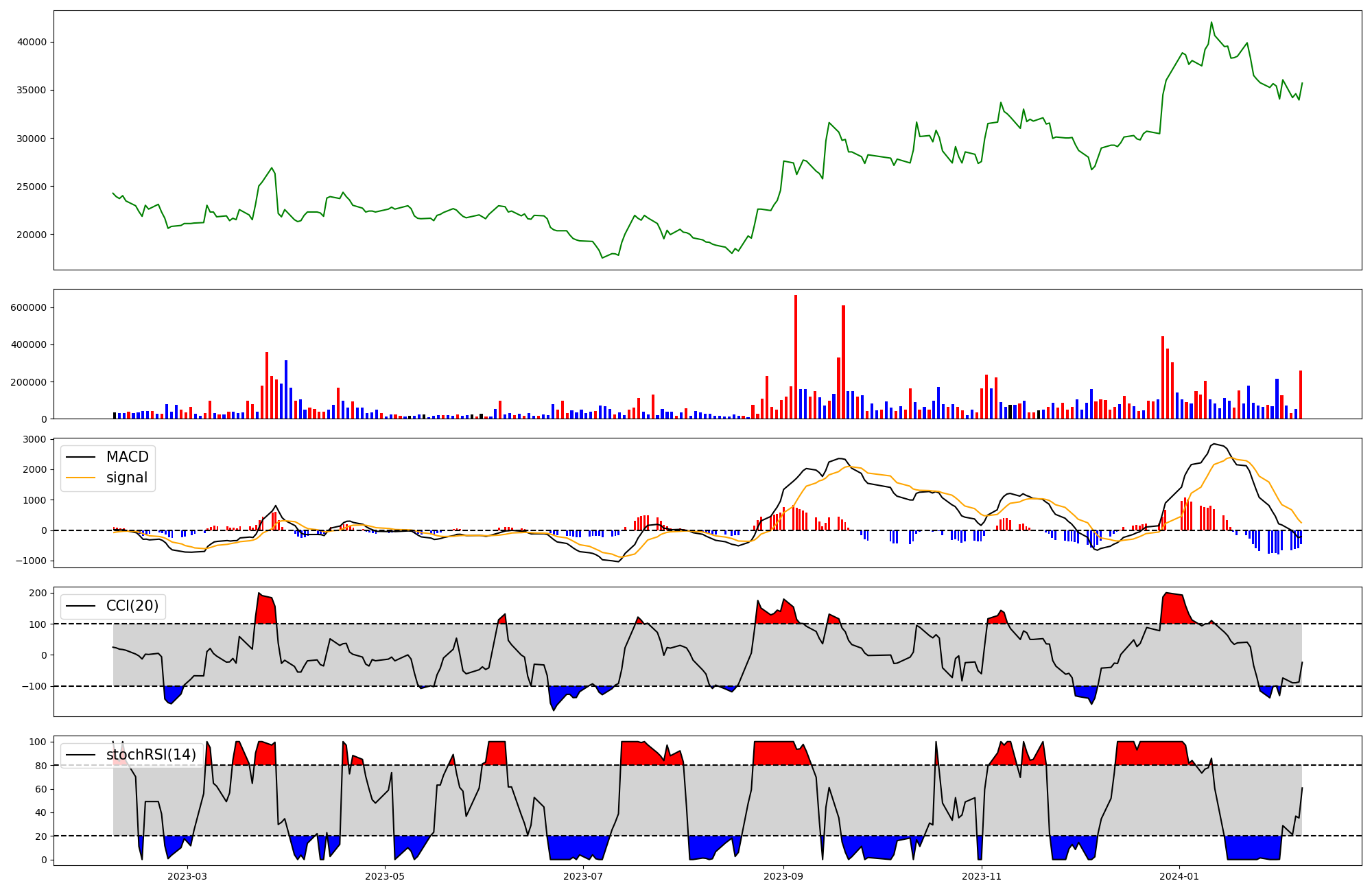
Task: Click the 3000 MACD axis label
Action: 35,439
